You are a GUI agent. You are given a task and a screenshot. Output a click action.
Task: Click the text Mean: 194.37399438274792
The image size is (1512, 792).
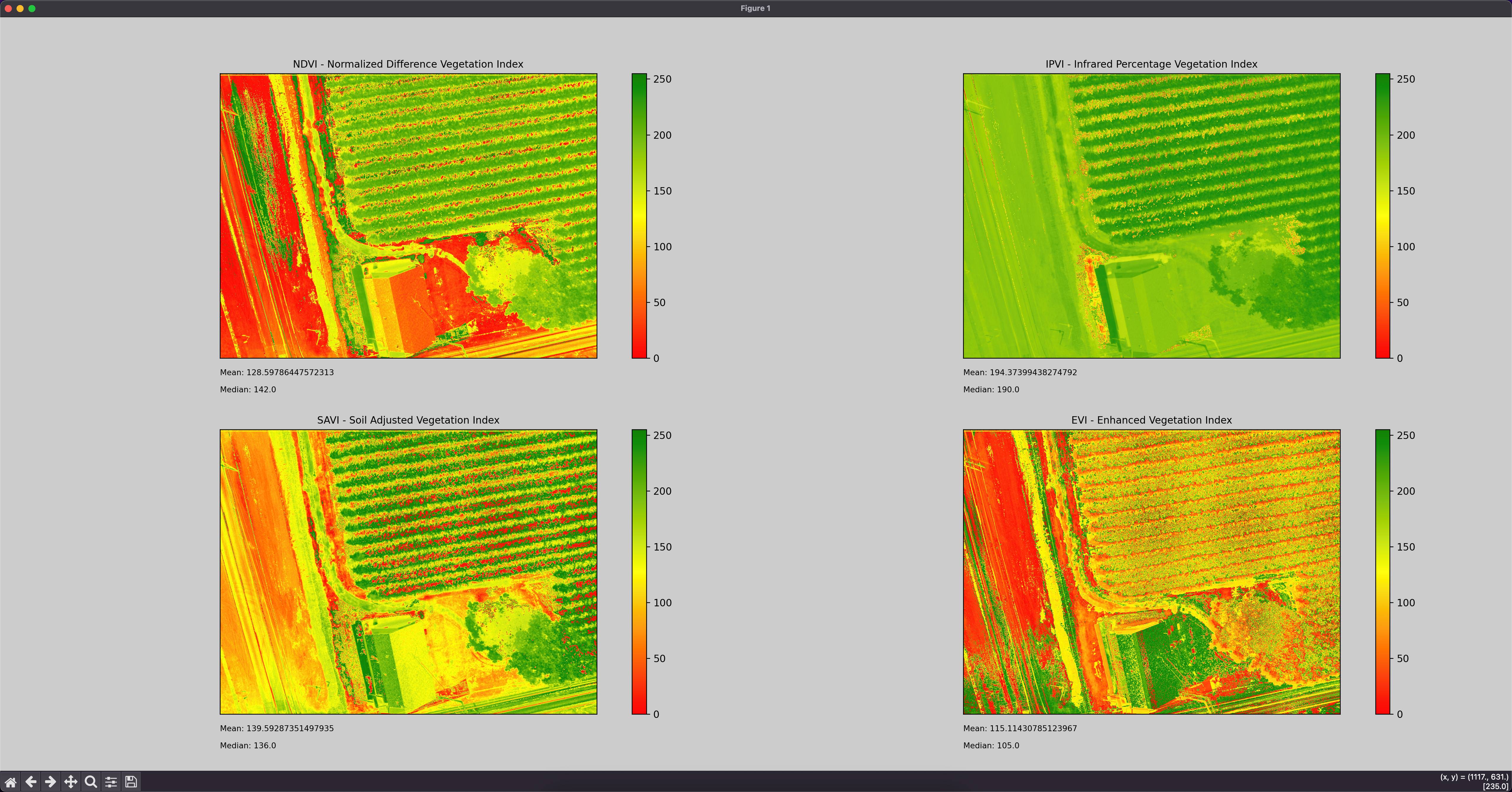pos(1020,373)
